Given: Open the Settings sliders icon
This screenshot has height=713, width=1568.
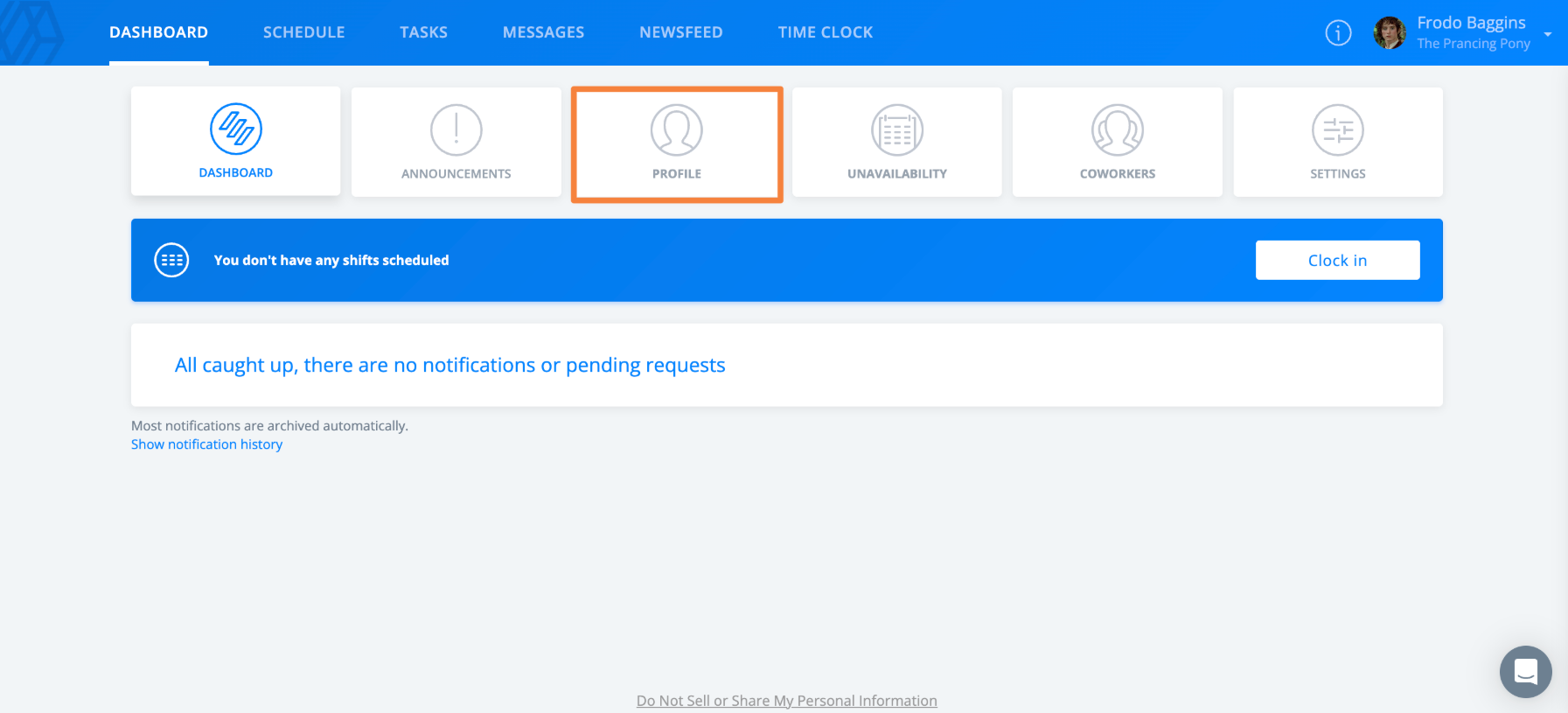Looking at the screenshot, I should click(x=1338, y=130).
